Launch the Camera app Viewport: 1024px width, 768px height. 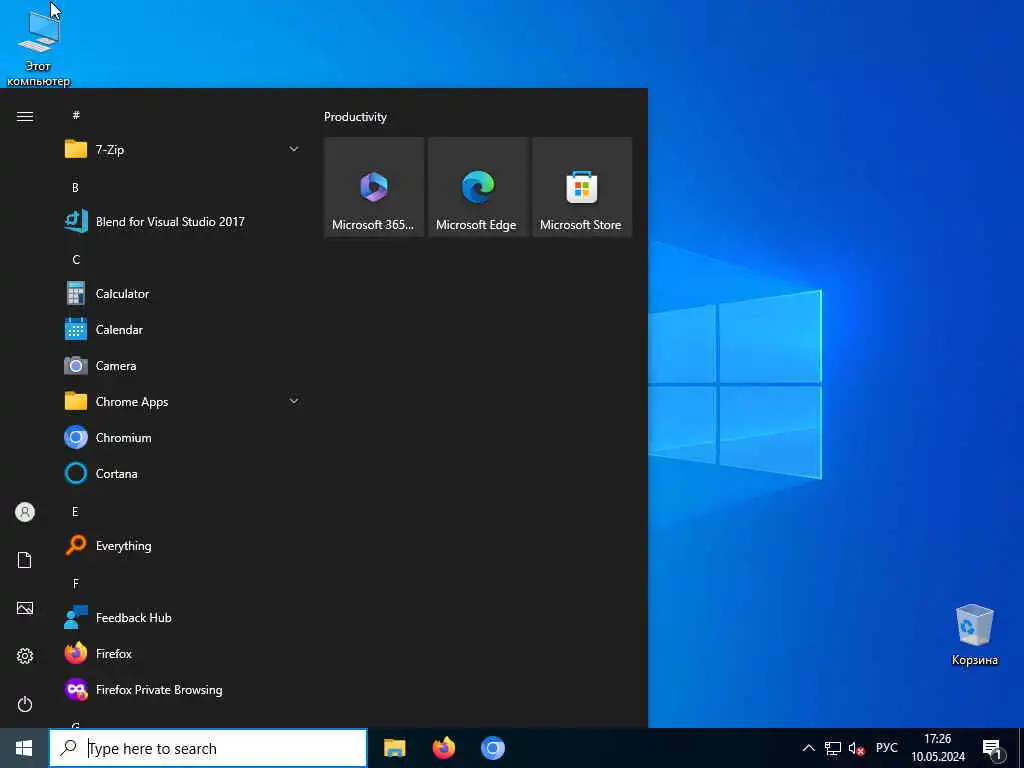pos(182,366)
